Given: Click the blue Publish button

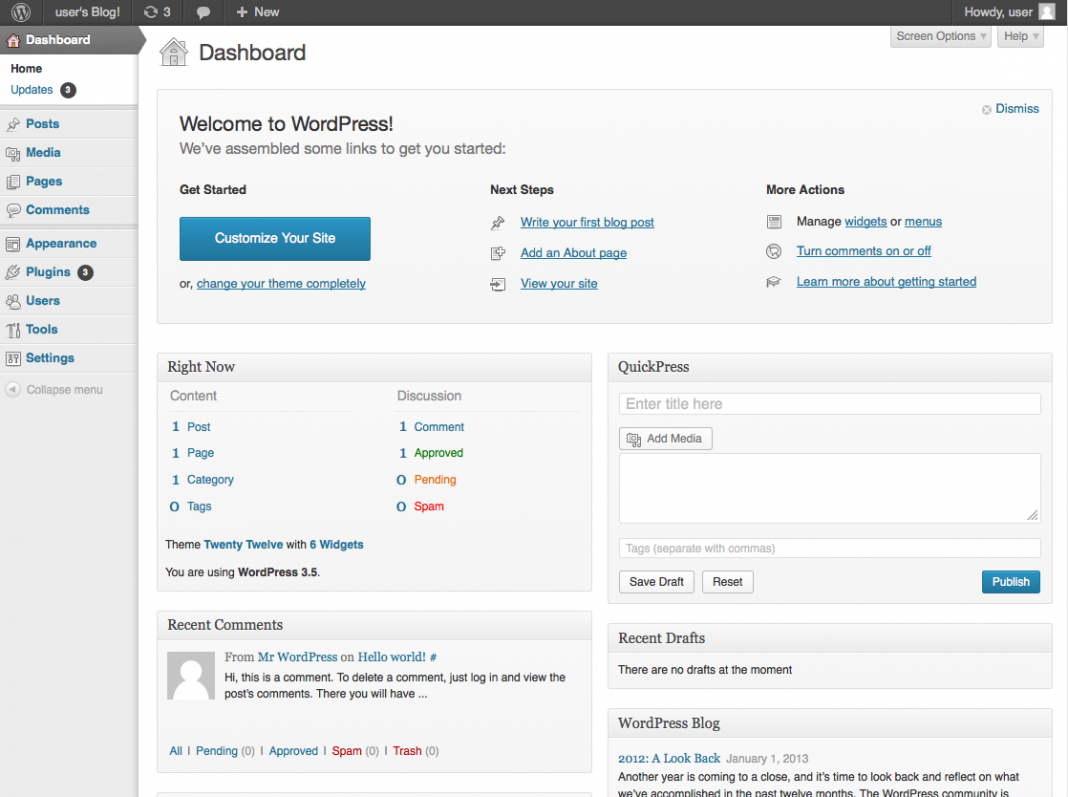Looking at the screenshot, I should tap(1011, 582).
